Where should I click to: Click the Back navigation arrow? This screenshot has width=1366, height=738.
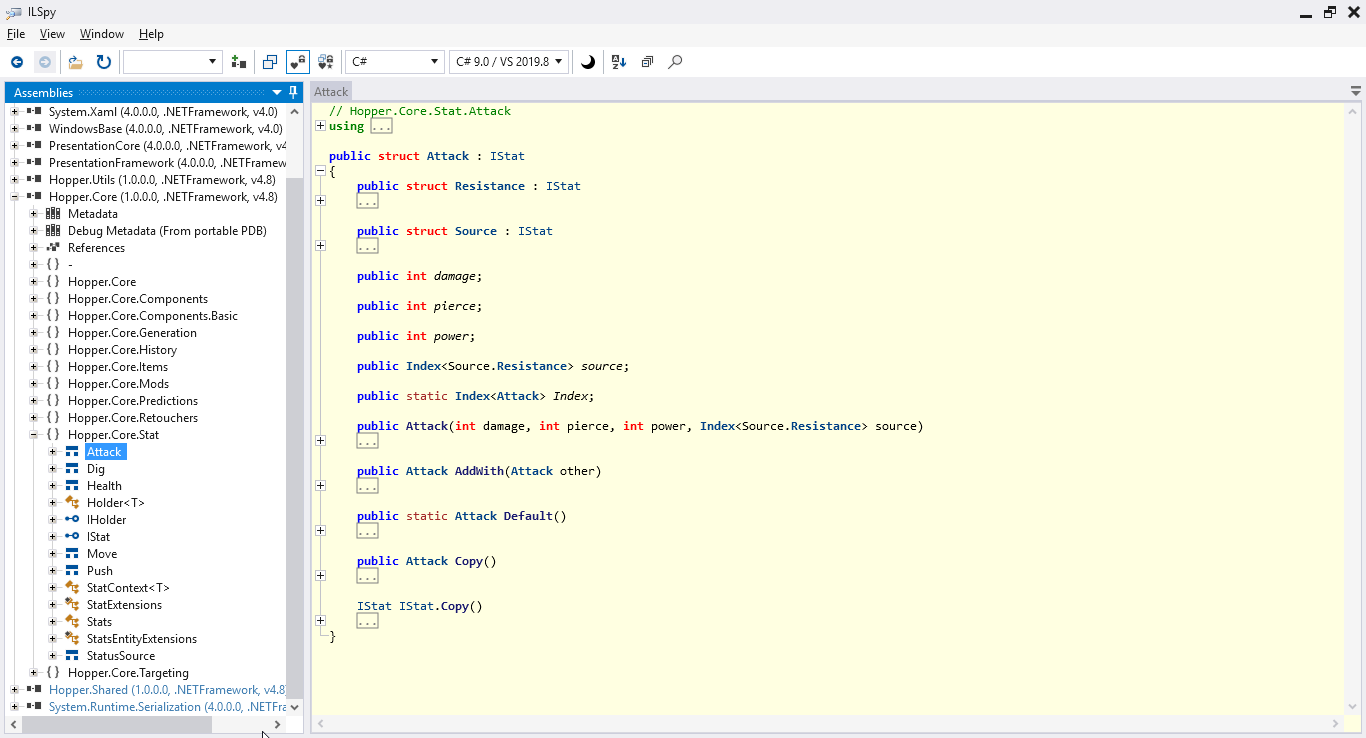tap(17, 62)
